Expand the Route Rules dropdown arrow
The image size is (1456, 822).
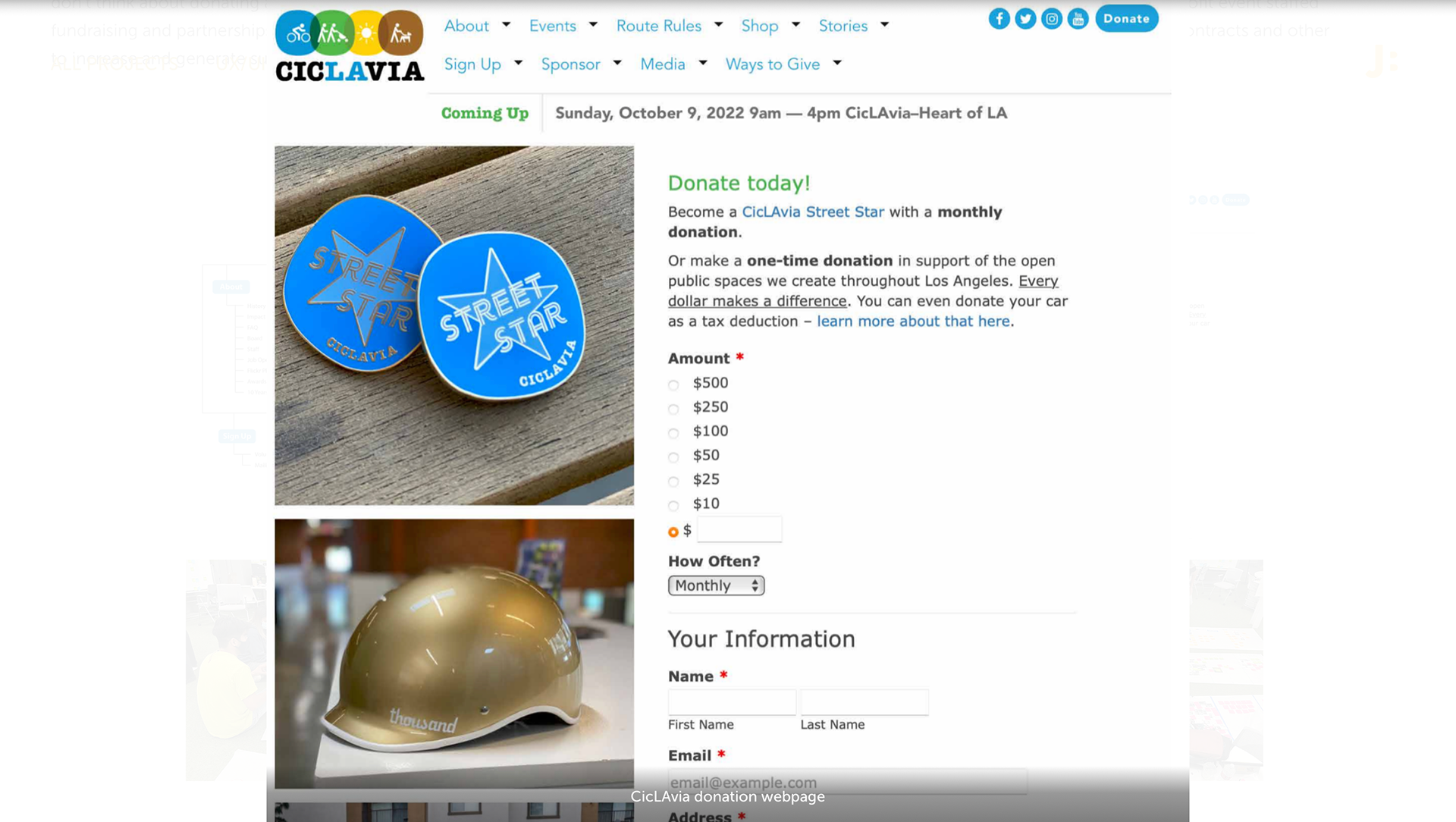719,24
